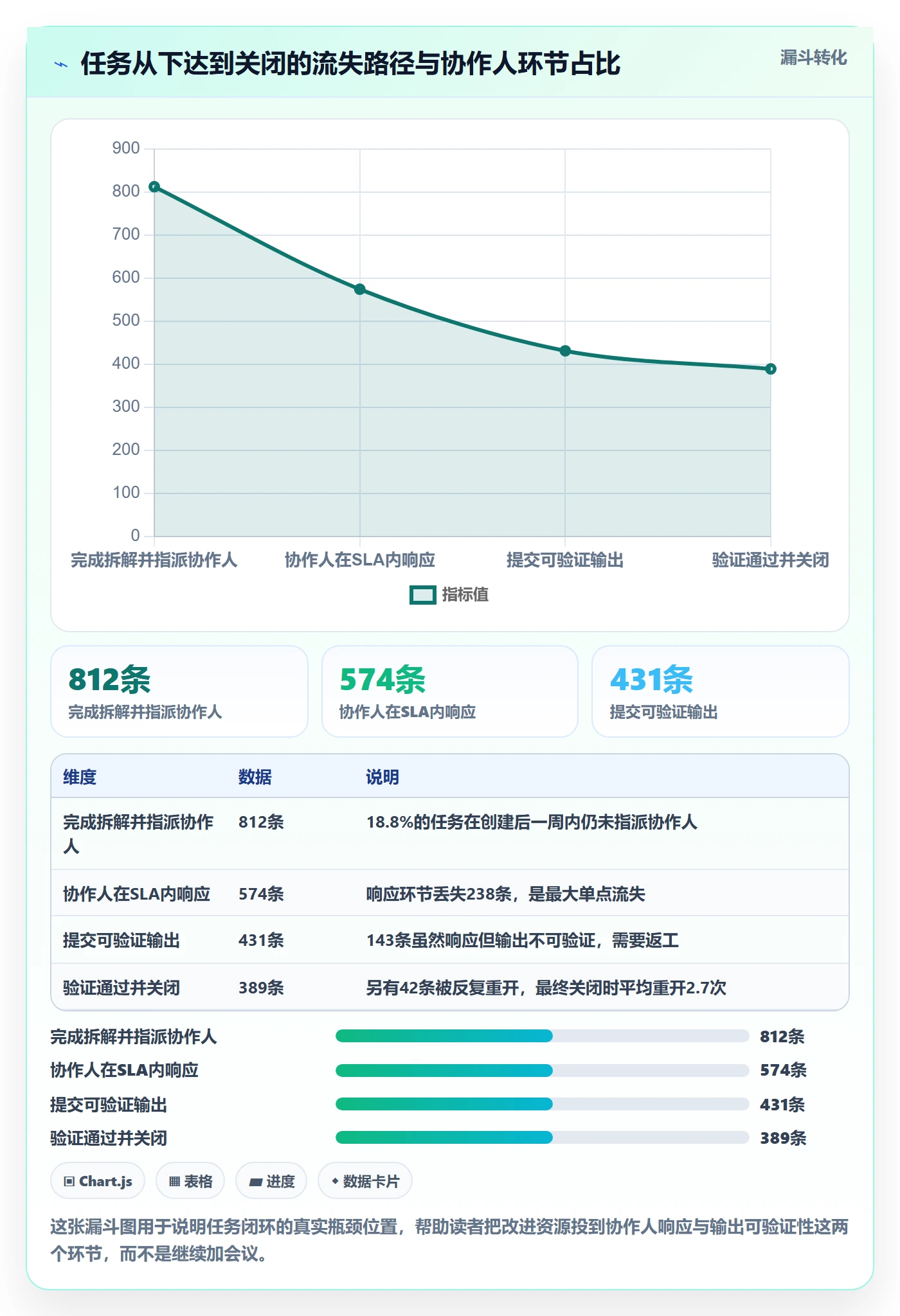Select the 进度 tag chip

271,1181
